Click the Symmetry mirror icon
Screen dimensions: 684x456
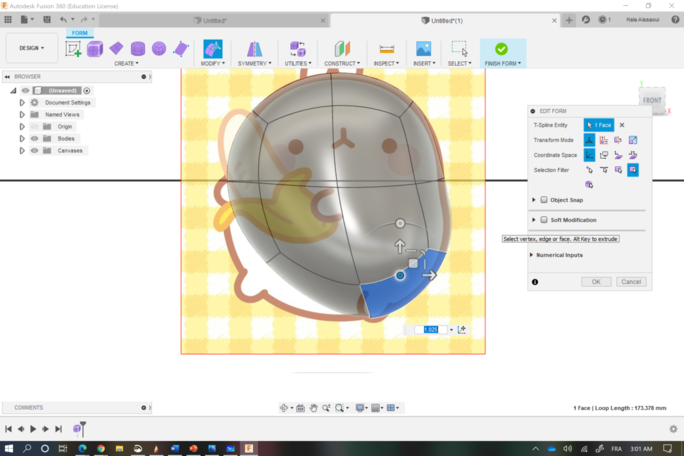click(254, 48)
